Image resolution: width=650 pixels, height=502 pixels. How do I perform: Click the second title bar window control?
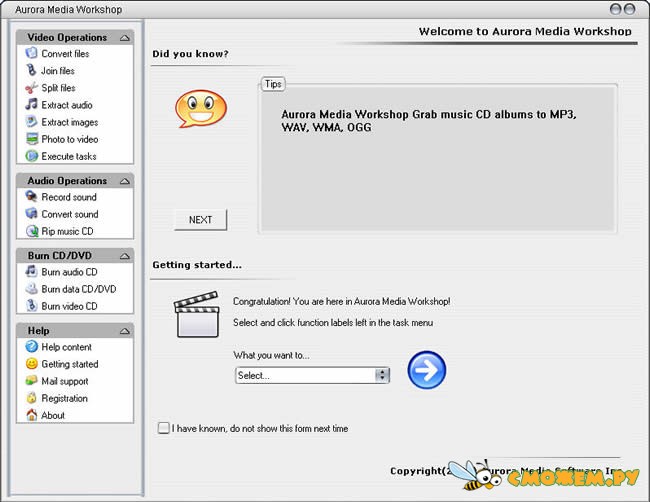tap(629, 9)
